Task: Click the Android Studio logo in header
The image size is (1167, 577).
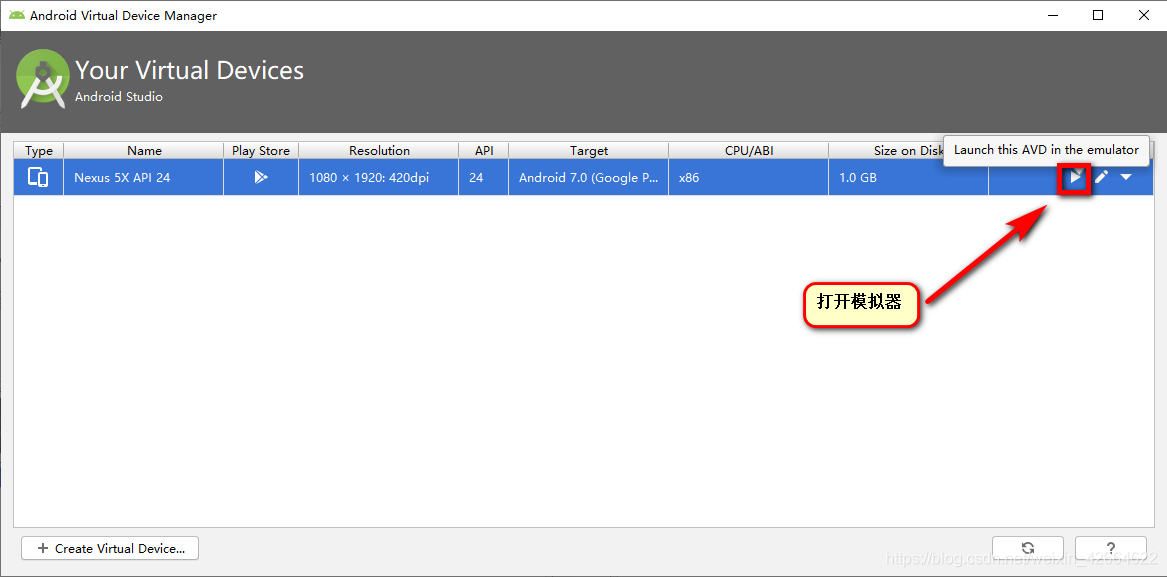Action: click(41, 79)
